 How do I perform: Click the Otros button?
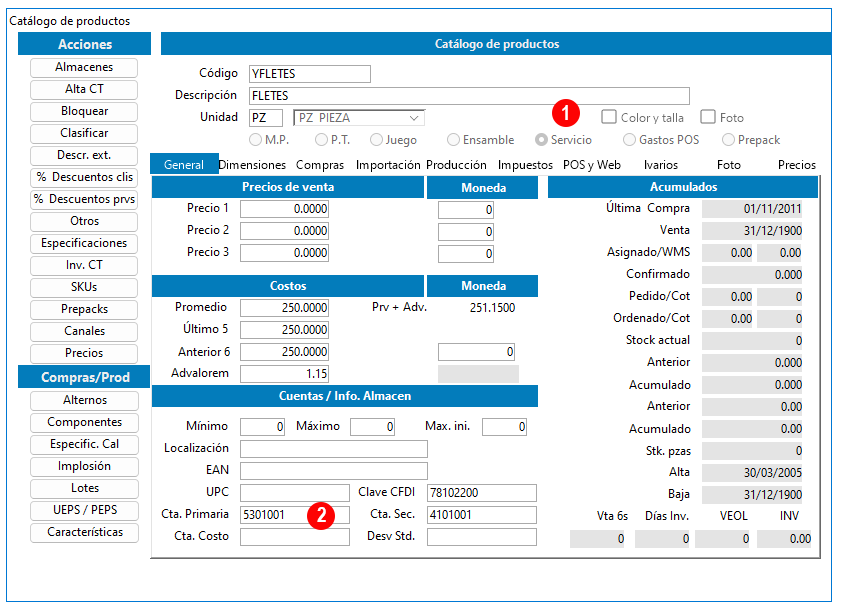click(84, 221)
